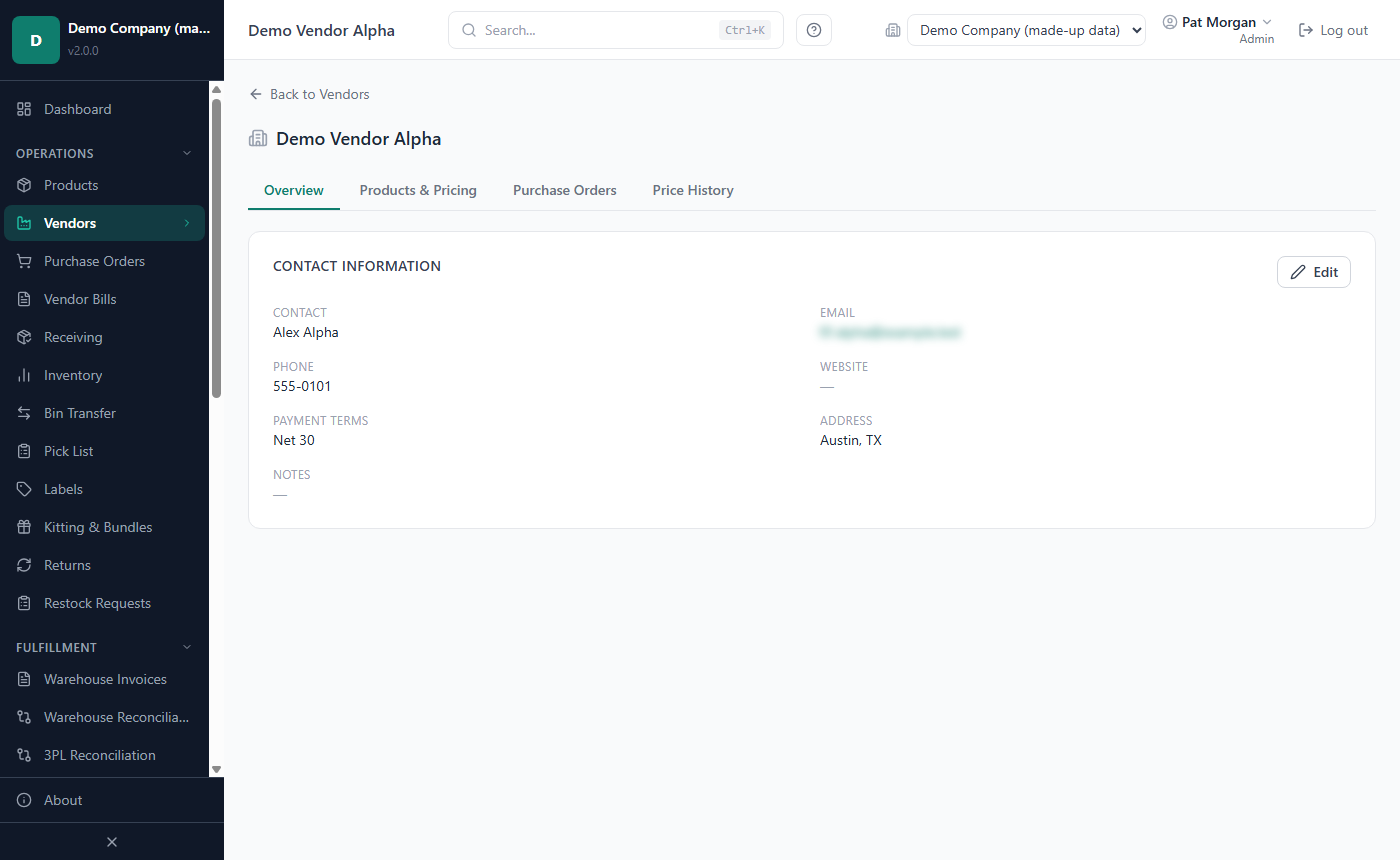Click the Pick List clipboard icon
The width and height of the screenshot is (1400, 860).
[x=24, y=451]
